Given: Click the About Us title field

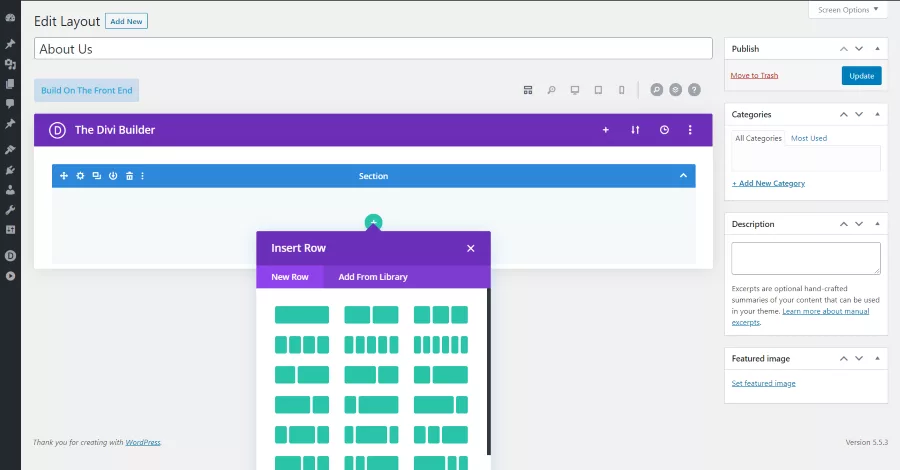Looking at the screenshot, I should click(373, 49).
